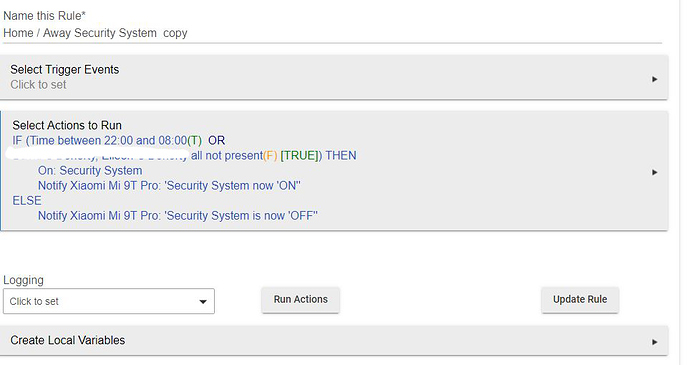Edit the rule name field
690x365 pixels.
pyautogui.click(x=332, y=33)
